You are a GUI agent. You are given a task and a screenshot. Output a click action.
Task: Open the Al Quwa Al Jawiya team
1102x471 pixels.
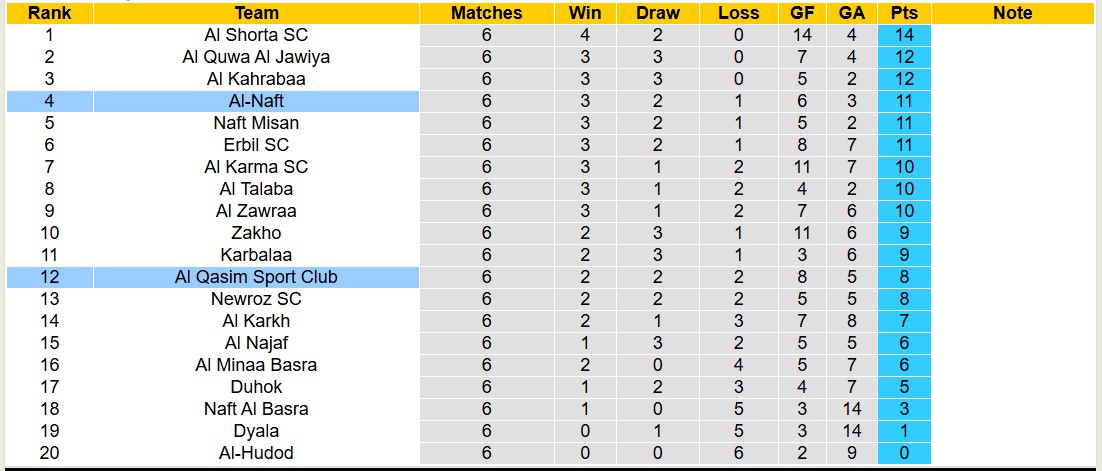click(256, 57)
